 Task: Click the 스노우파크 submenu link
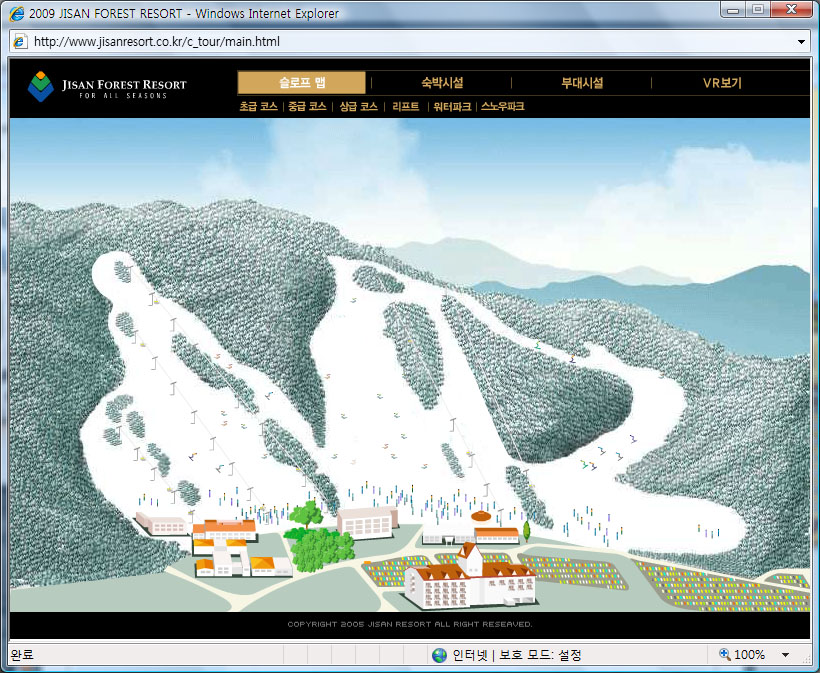(503, 106)
